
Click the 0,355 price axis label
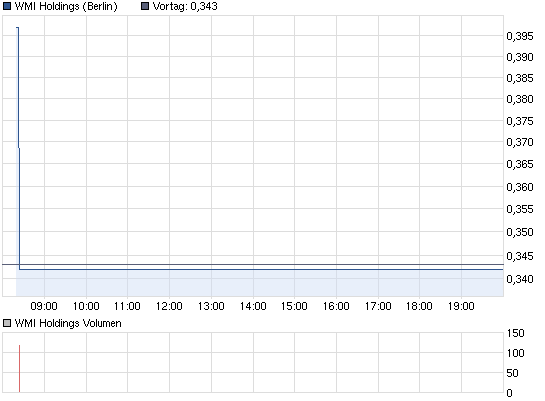click(520, 209)
